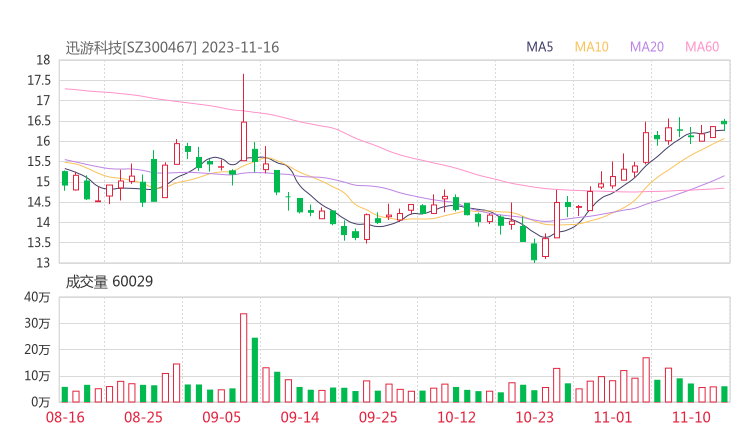Toggle the MA20 moving average legend
Image resolution: width=740 pixels, height=440 pixels.
pos(647,47)
